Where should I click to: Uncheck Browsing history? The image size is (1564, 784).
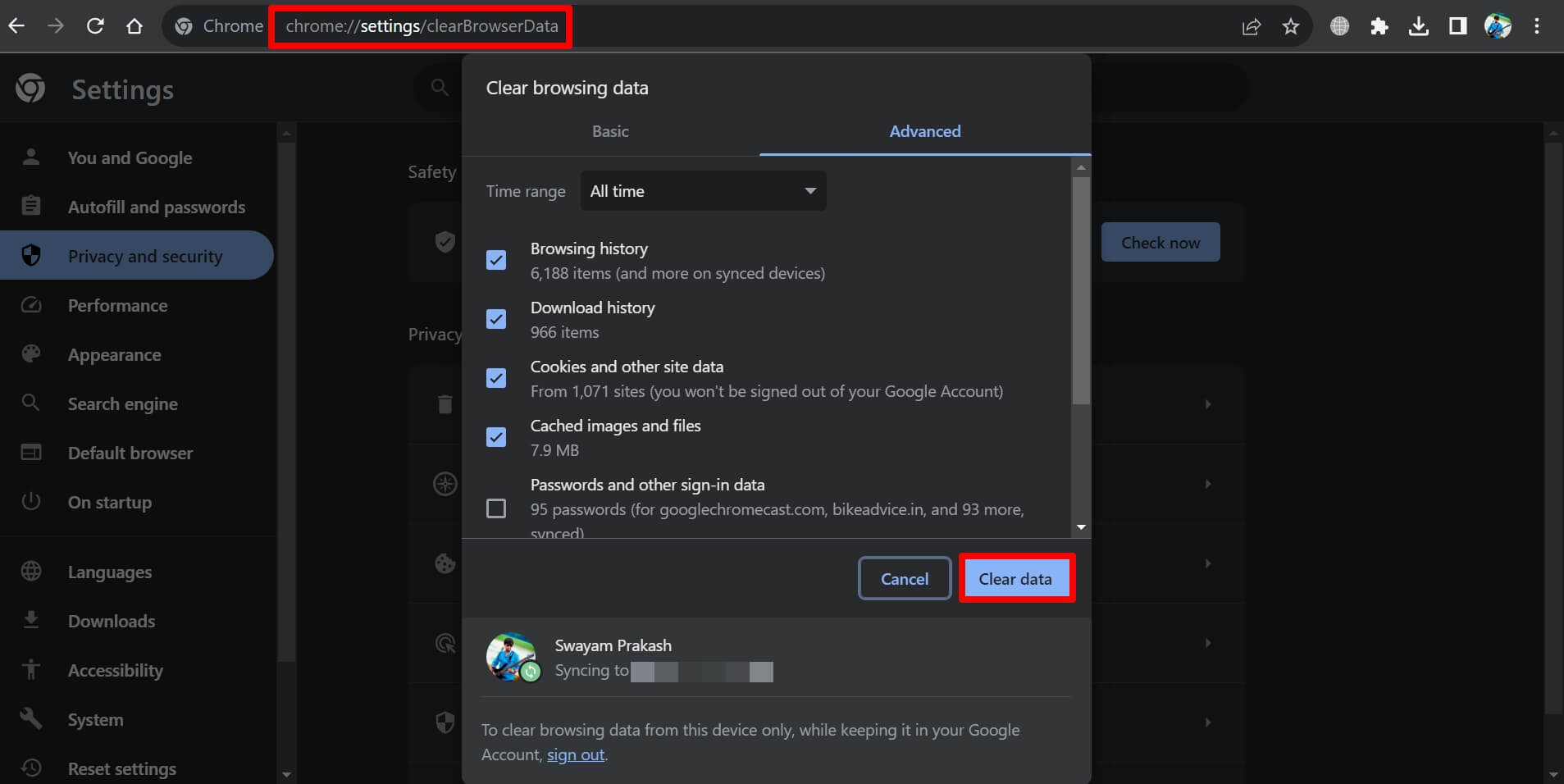click(x=496, y=260)
